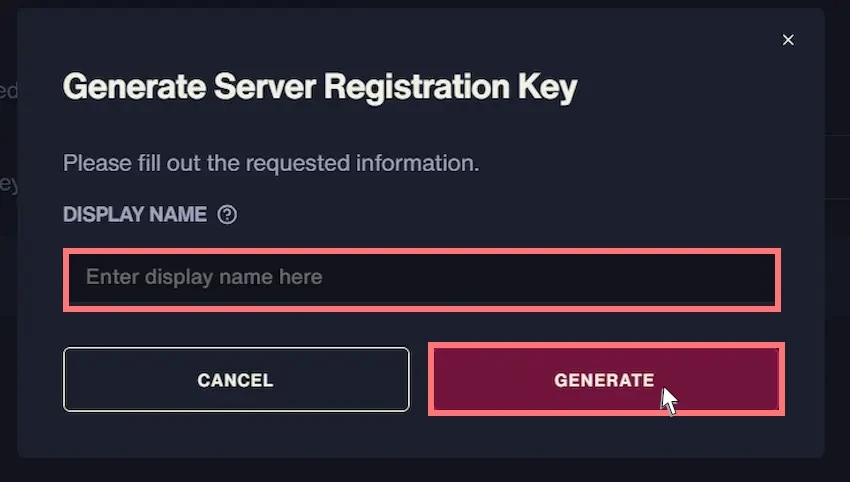Image resolution: width=850 pixels, height=482 pixels.
Task: Click the 'Please fill out the requested information' text
Action: click(271, 163)
